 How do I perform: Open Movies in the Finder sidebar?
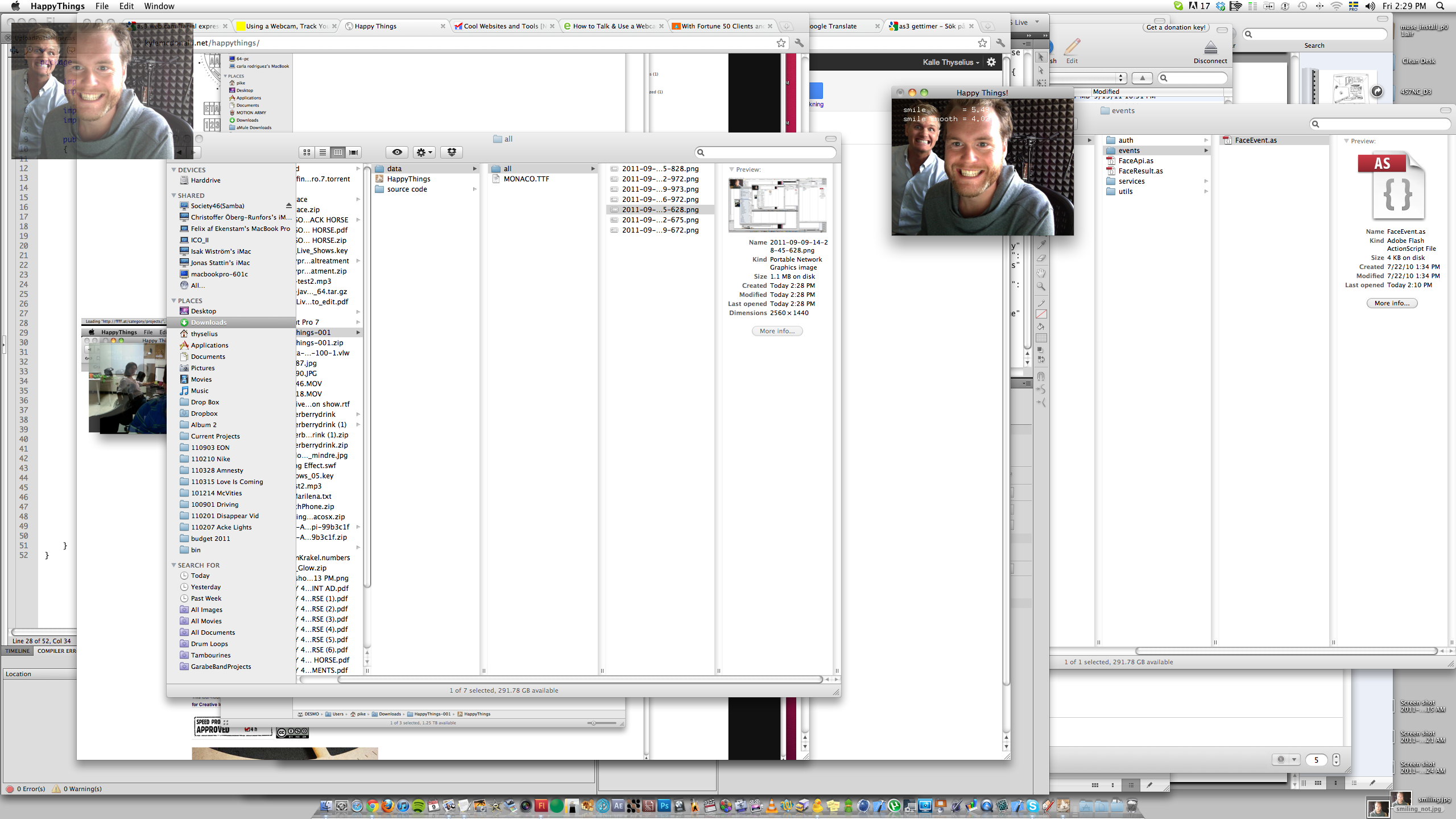point(231,379)
